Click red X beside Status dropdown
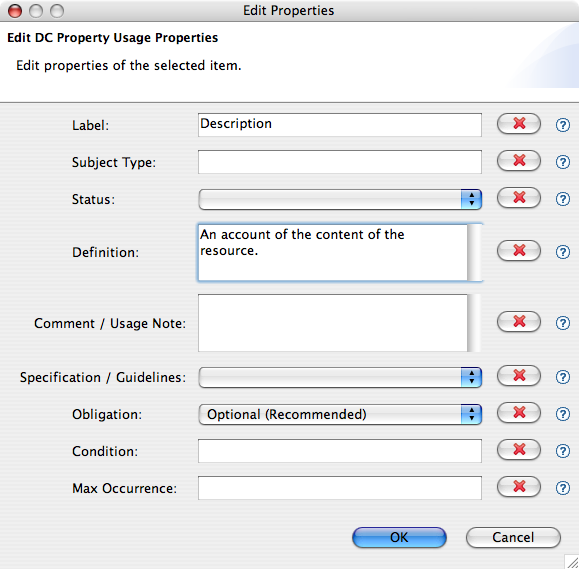This screenshot has width=579, height=569. coord(519,198)
